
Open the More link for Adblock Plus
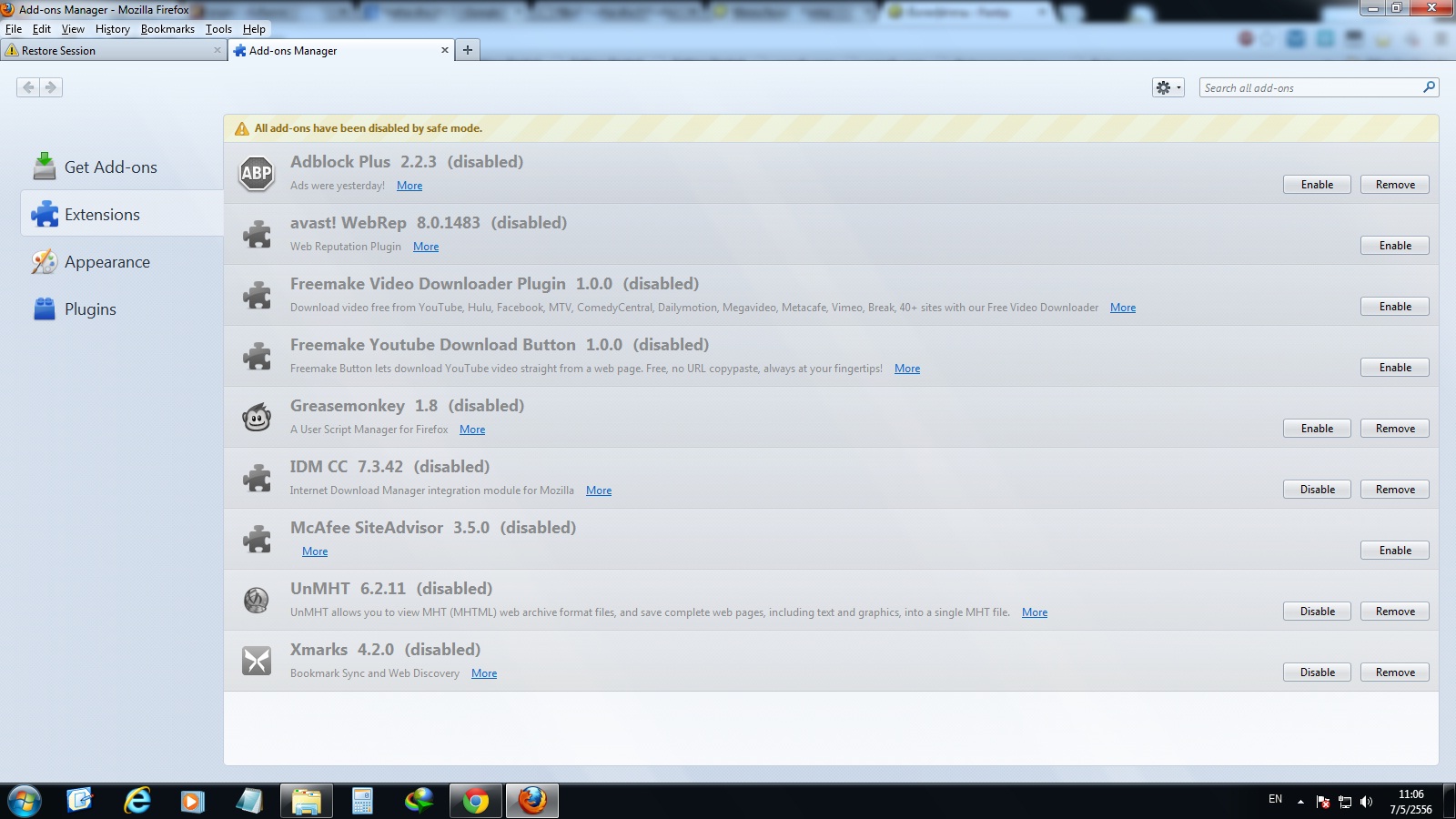pyautogui.click(x=409, y=186)
